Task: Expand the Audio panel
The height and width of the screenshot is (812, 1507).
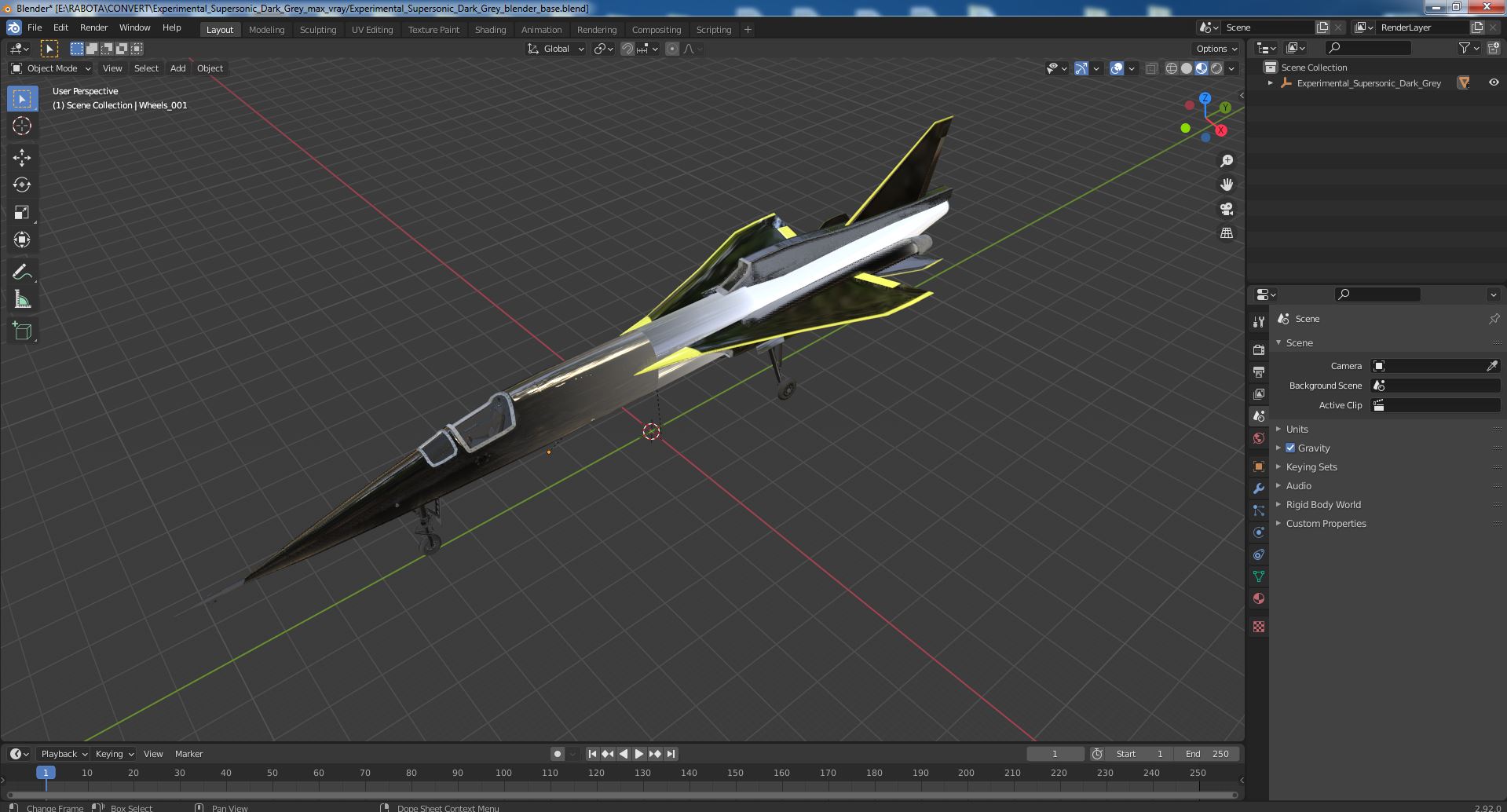Action: click(1298, 485)
